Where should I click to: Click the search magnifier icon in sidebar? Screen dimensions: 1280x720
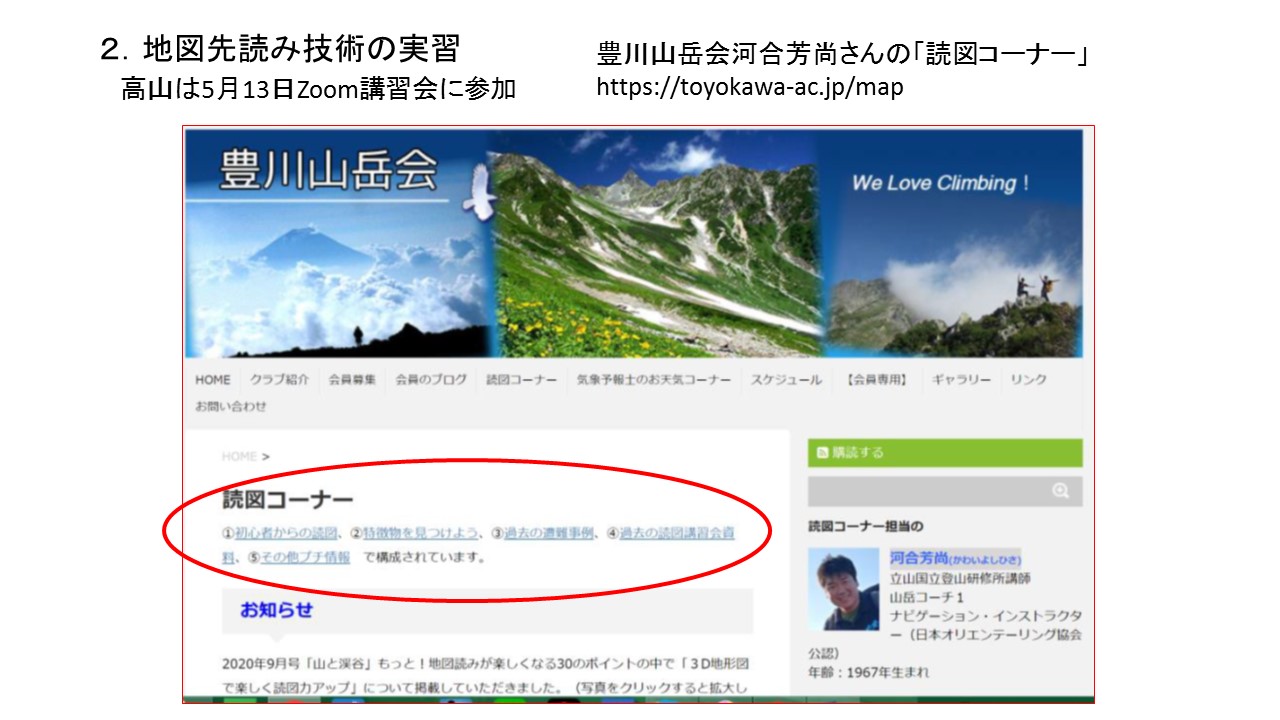pyautogui.click(x=1060, y=491)
